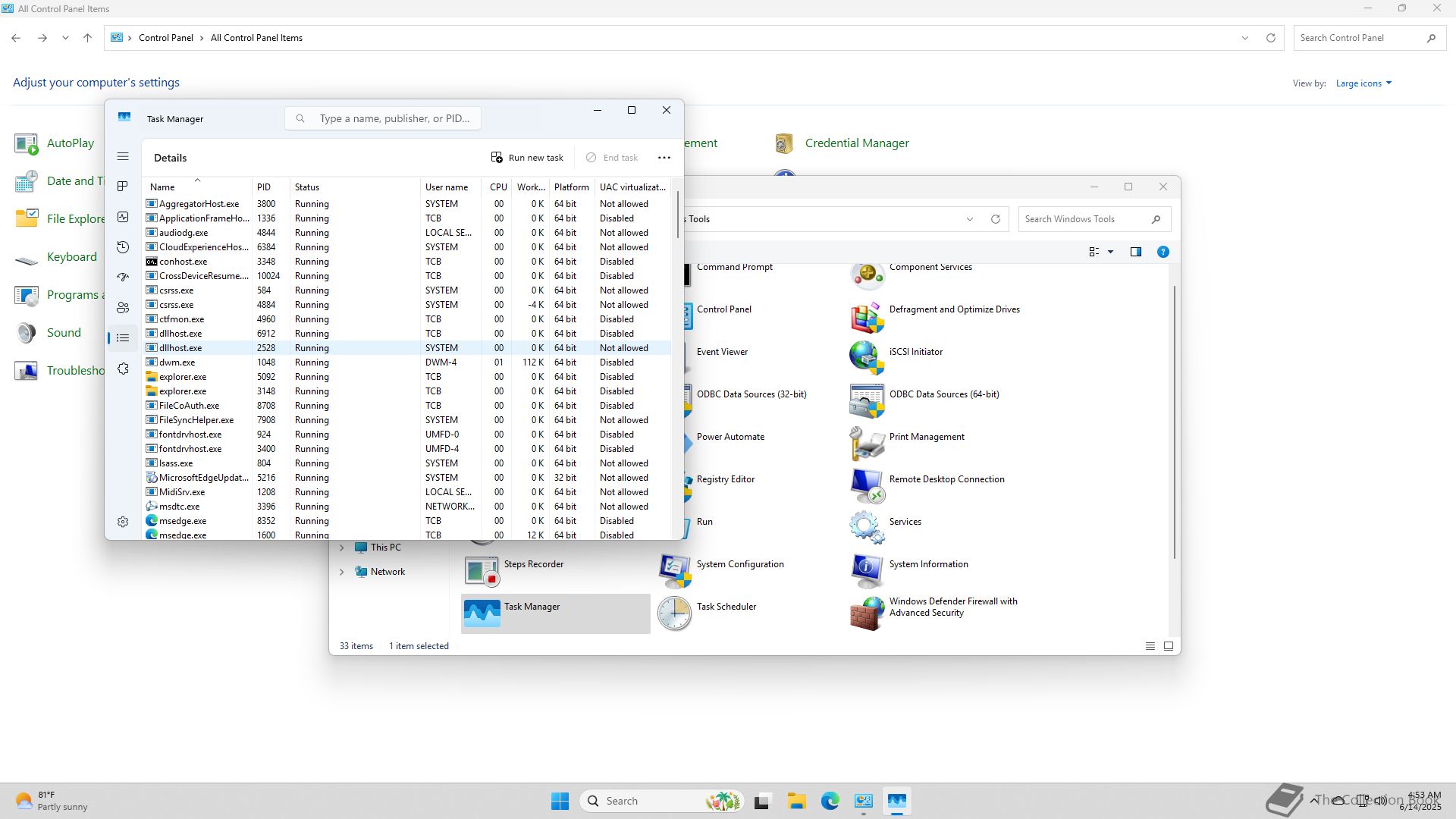The image size is (1456, 819).
Task: Click the Registry Editor item in Windows Tools
Action: click(x=725, y=479)
